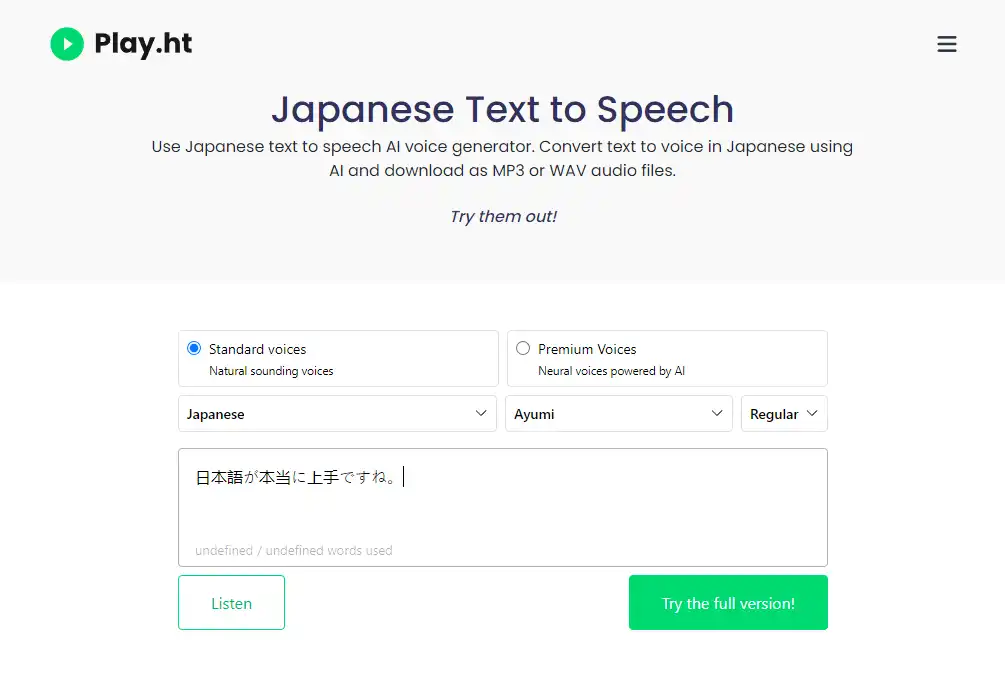Click the 'Try the full version!' button
Image resolution: width=1005 pixels, height=682 pixels.
coord(728,603)
